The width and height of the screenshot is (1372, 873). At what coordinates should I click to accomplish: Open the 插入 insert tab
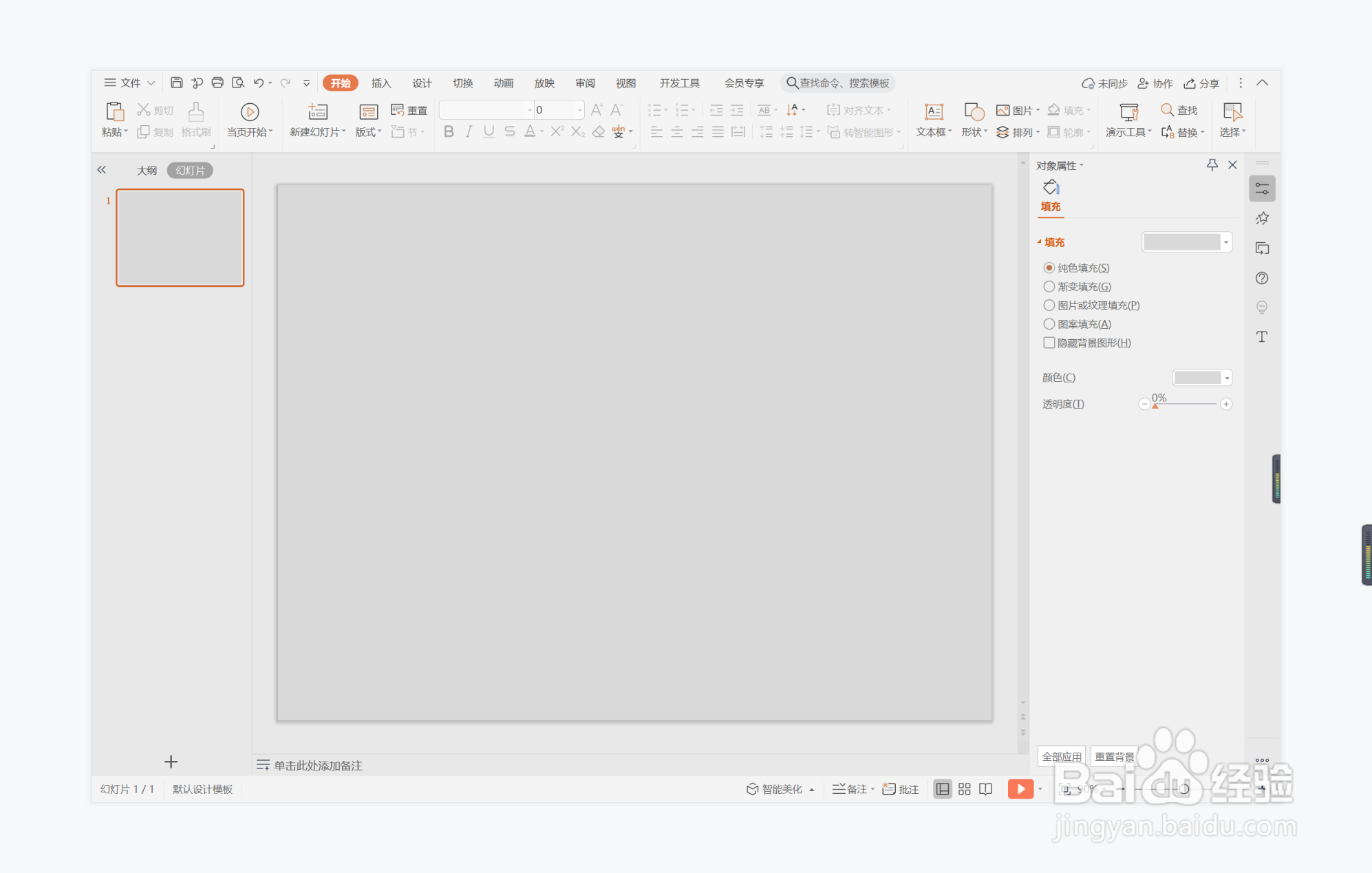coord(380,83)
